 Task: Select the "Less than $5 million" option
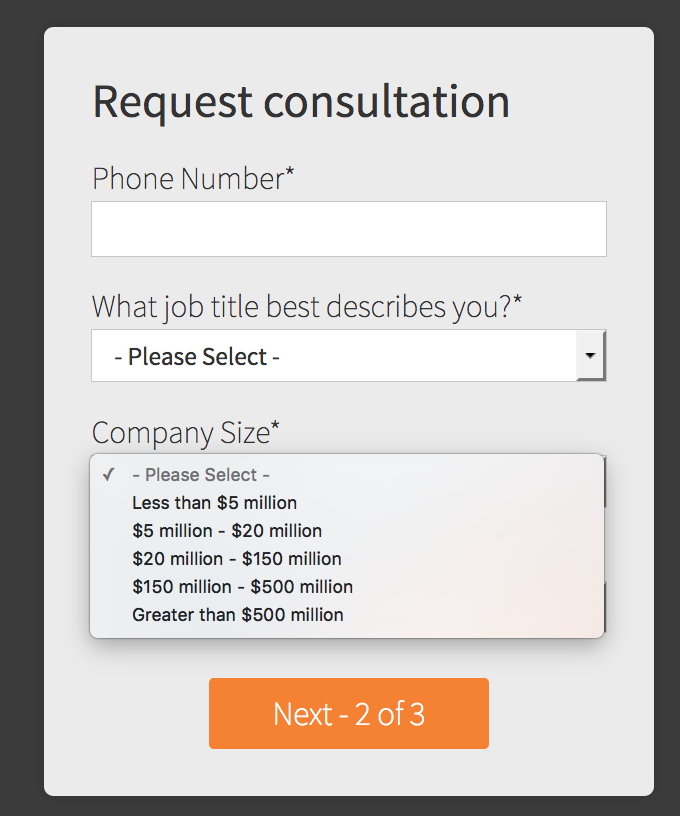(214, 503)
